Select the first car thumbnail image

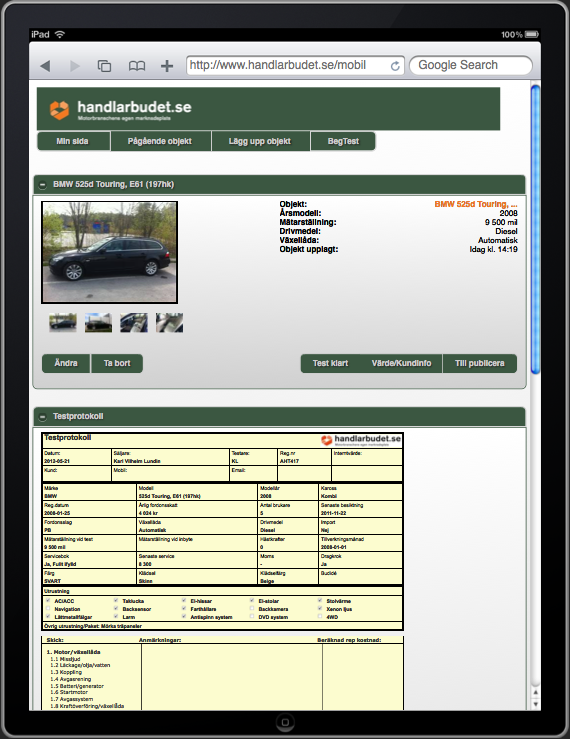(63, 323)
